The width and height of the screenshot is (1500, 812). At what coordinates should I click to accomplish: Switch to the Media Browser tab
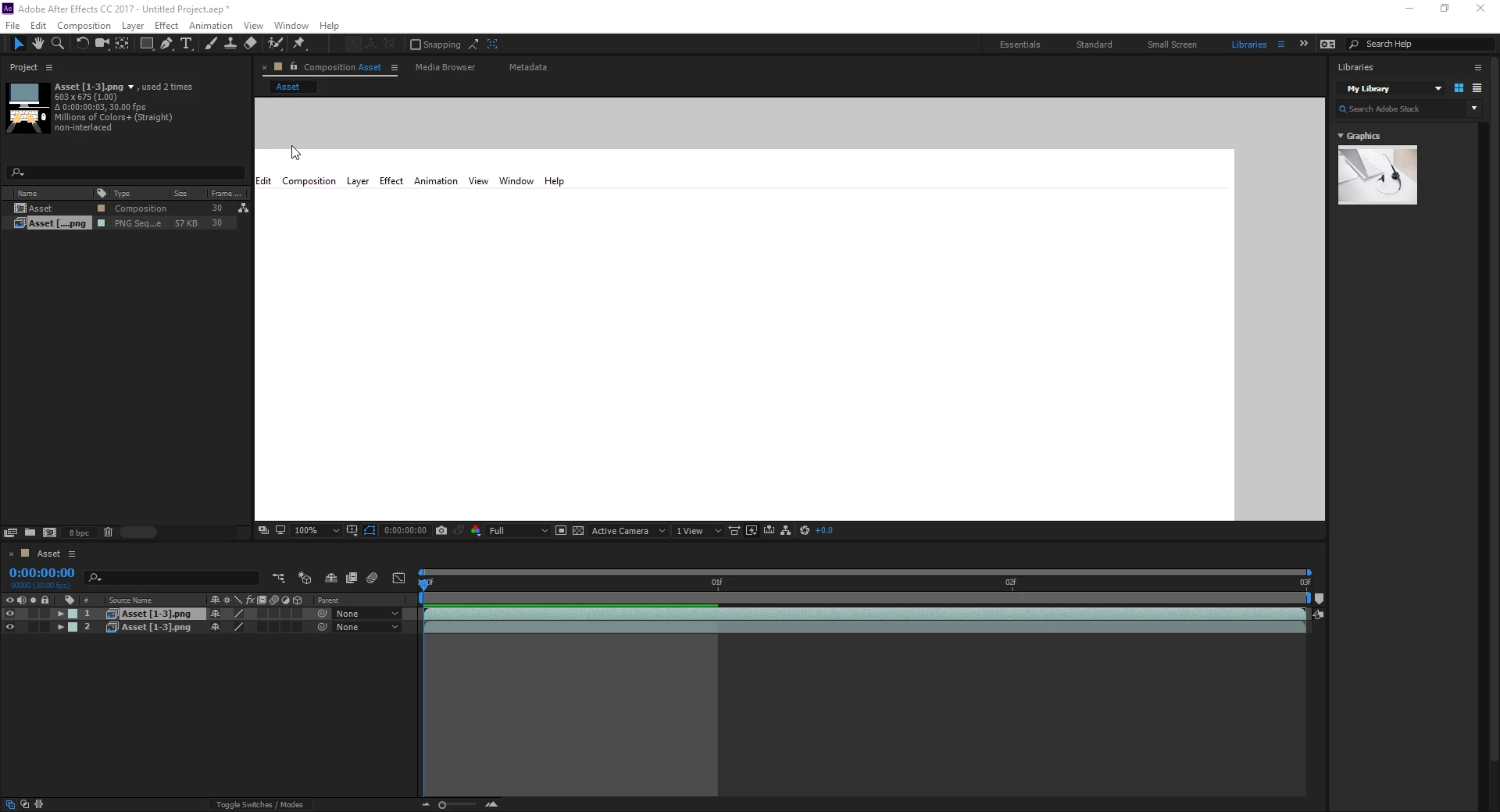point(445,67)
